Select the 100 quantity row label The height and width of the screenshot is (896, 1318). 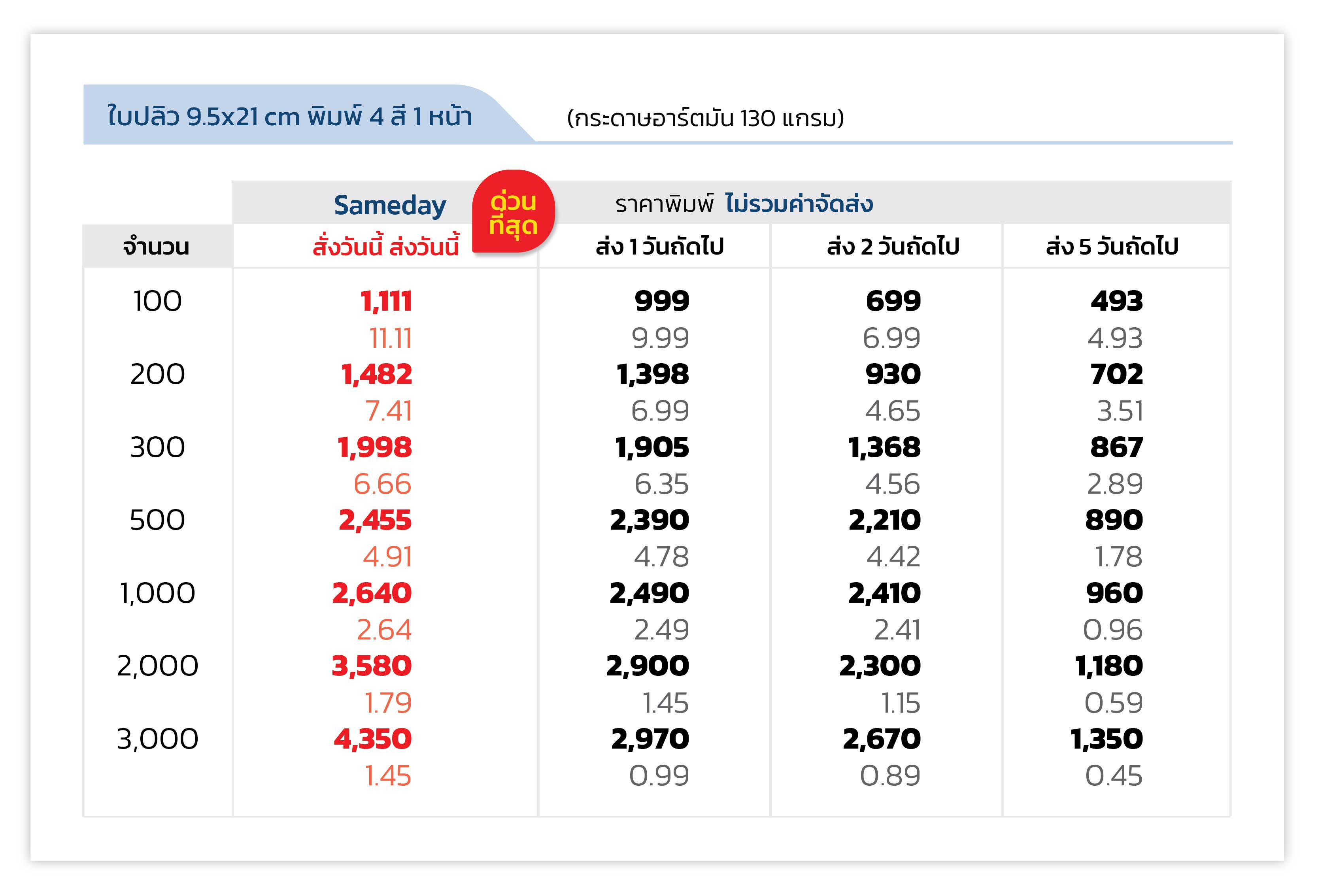tap(158, 301)
